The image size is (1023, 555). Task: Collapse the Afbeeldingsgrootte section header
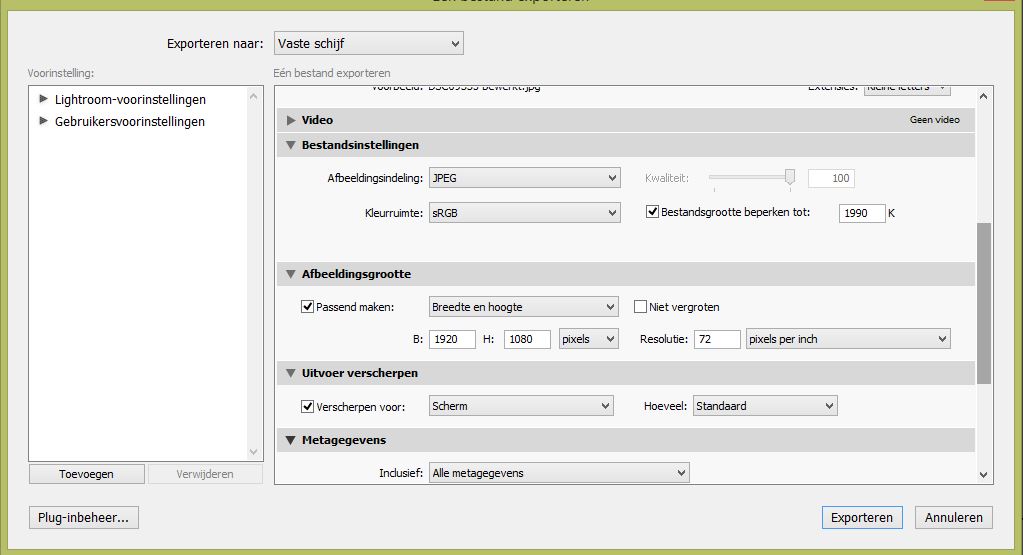(x=291, y=274)
